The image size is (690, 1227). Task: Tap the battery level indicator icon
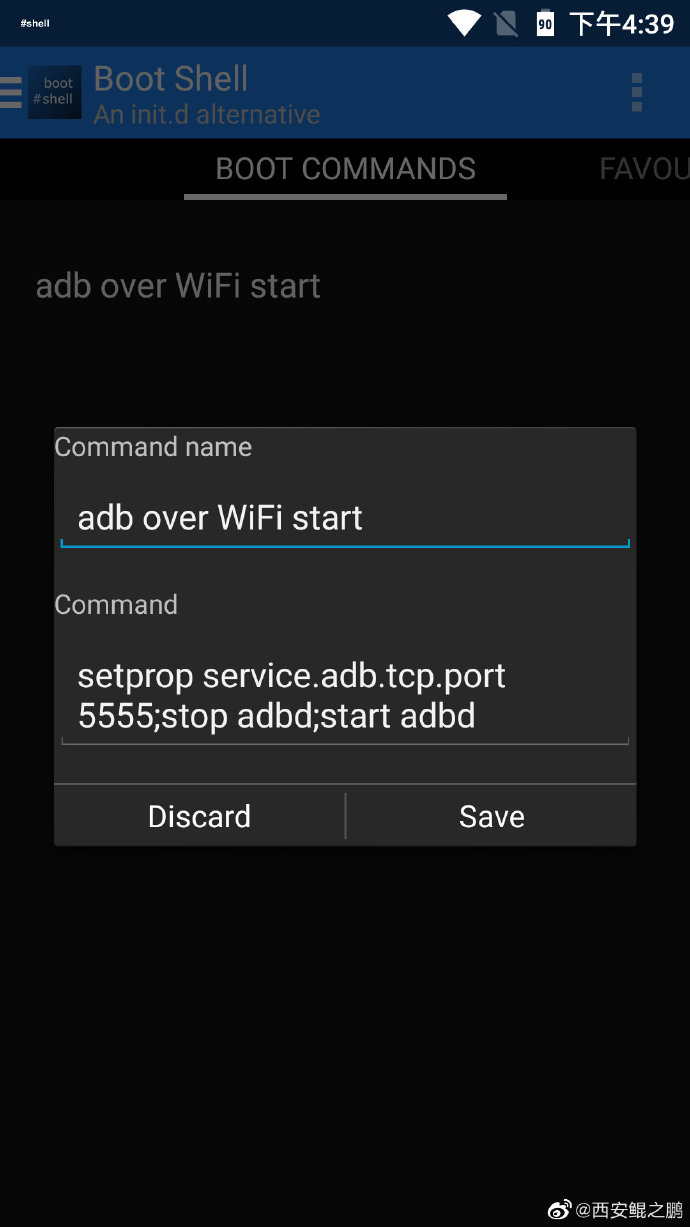[545, 23]
